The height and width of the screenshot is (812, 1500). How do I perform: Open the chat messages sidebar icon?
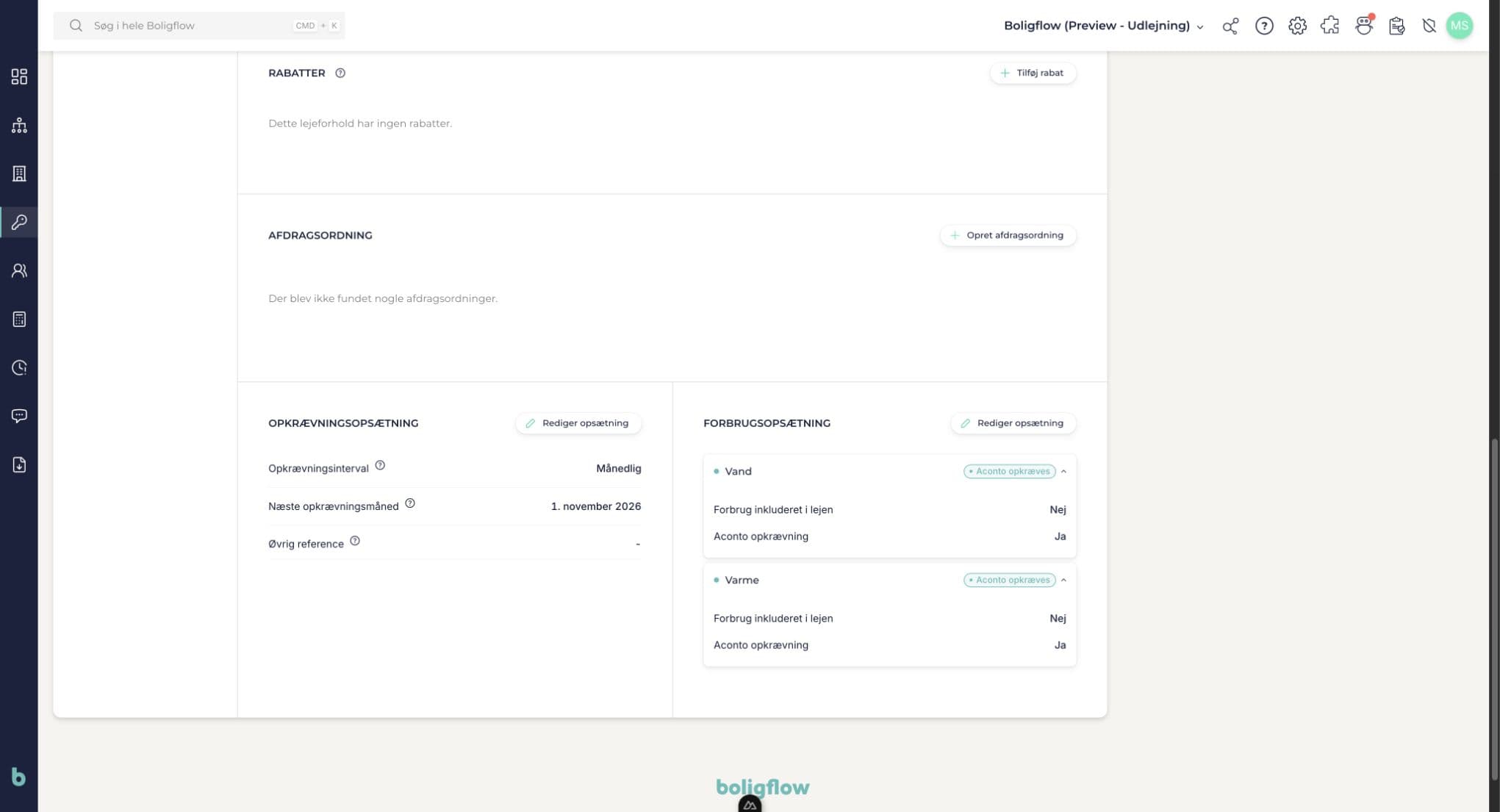pos(19,416)
